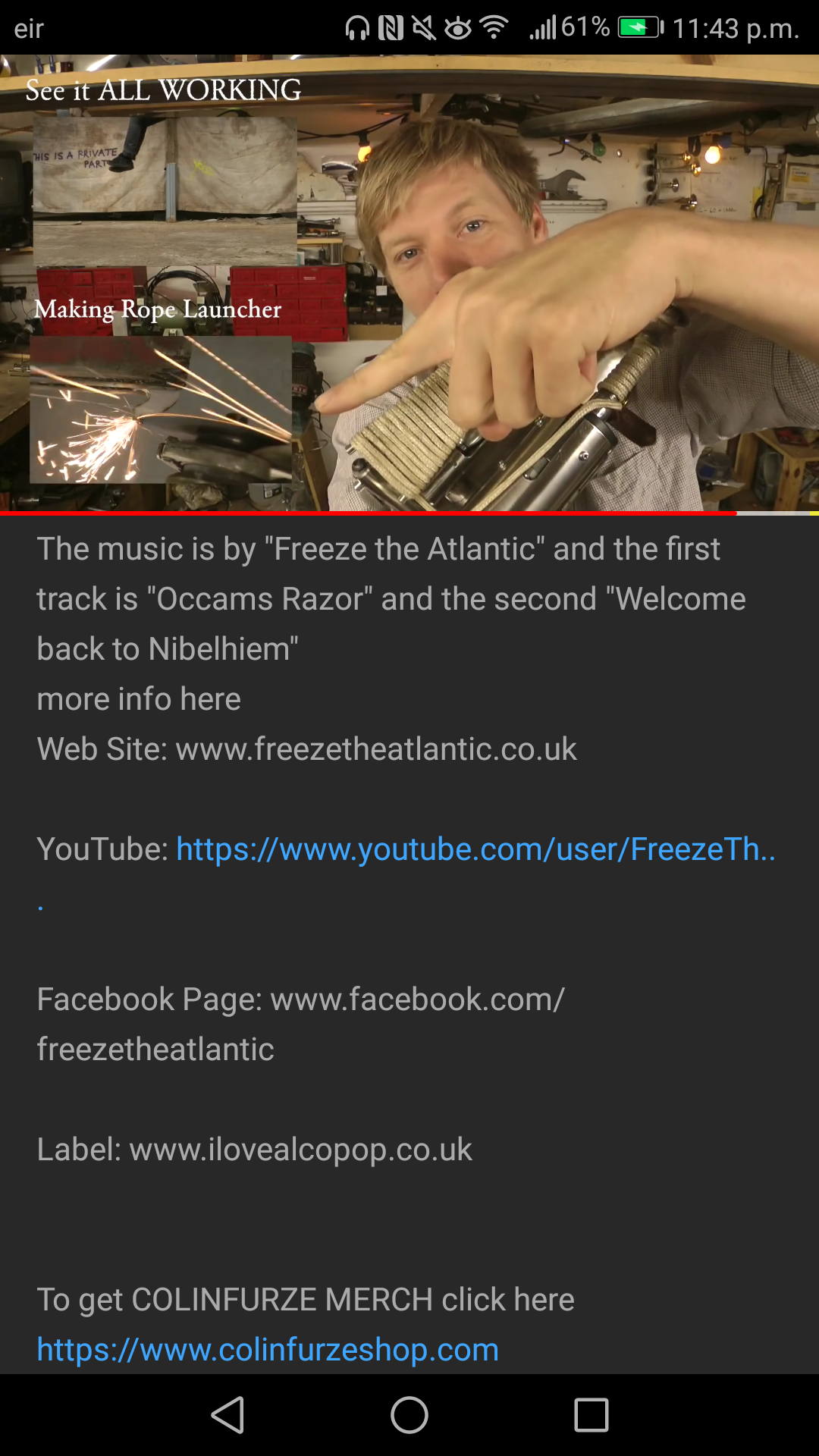819x1456 pixels.
Task: Seek on the red video progress bar
Action: pyautogui.click(x=368, y=513)
